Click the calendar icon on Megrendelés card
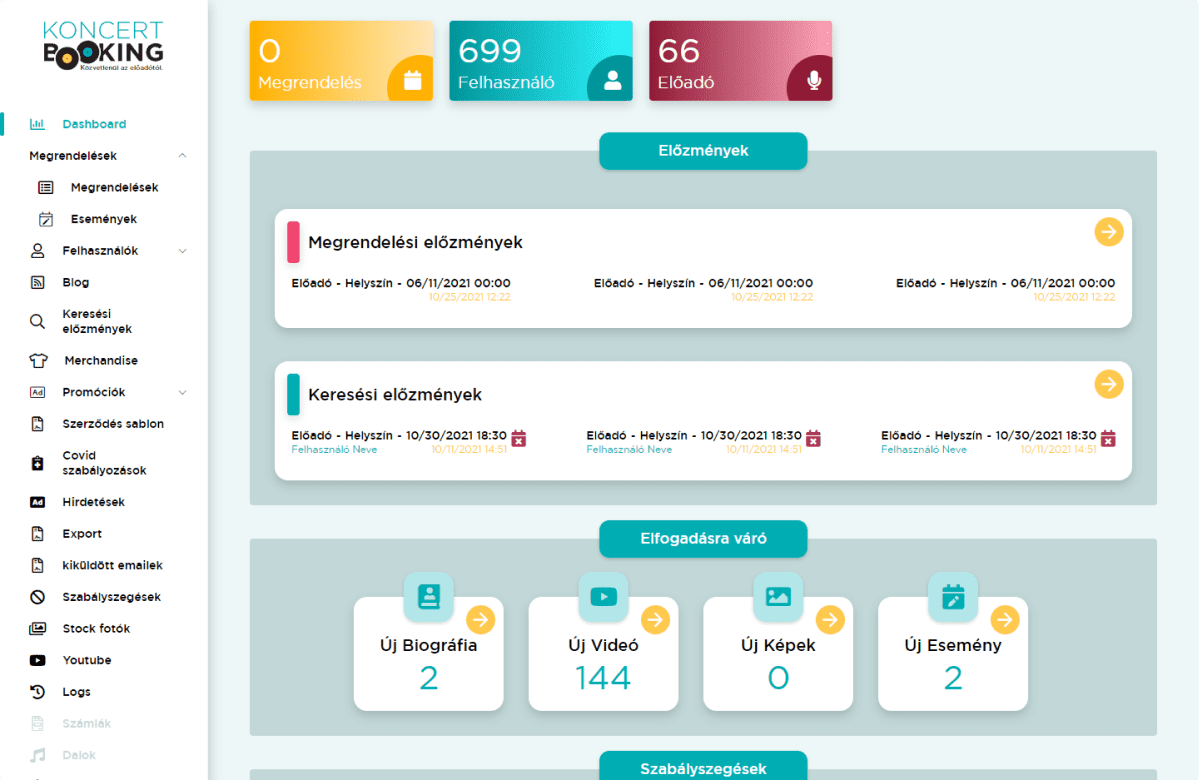1199x780 pixels. (x=413, y=80)
